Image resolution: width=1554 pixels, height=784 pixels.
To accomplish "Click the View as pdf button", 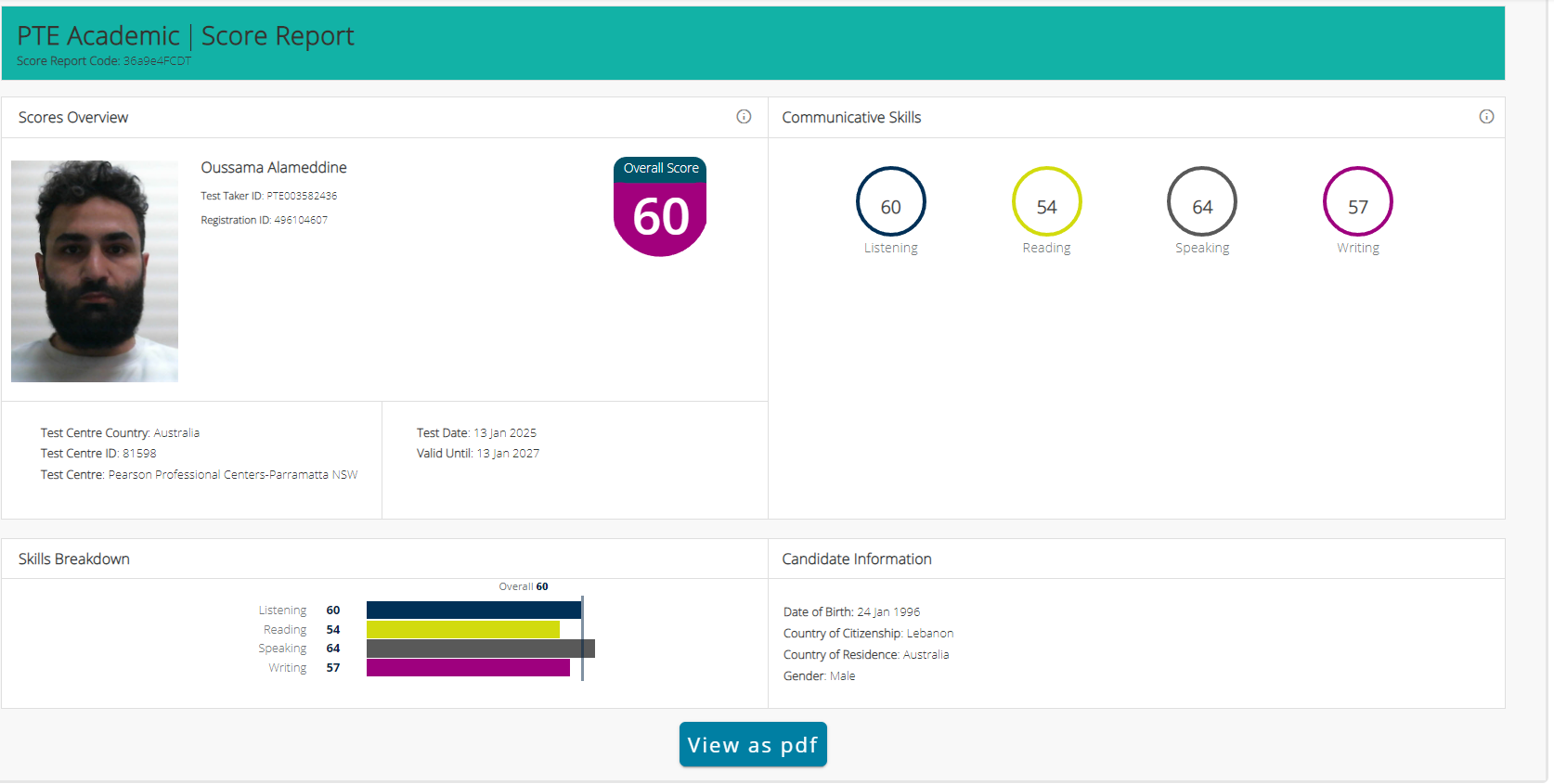I will pos(753,744).
